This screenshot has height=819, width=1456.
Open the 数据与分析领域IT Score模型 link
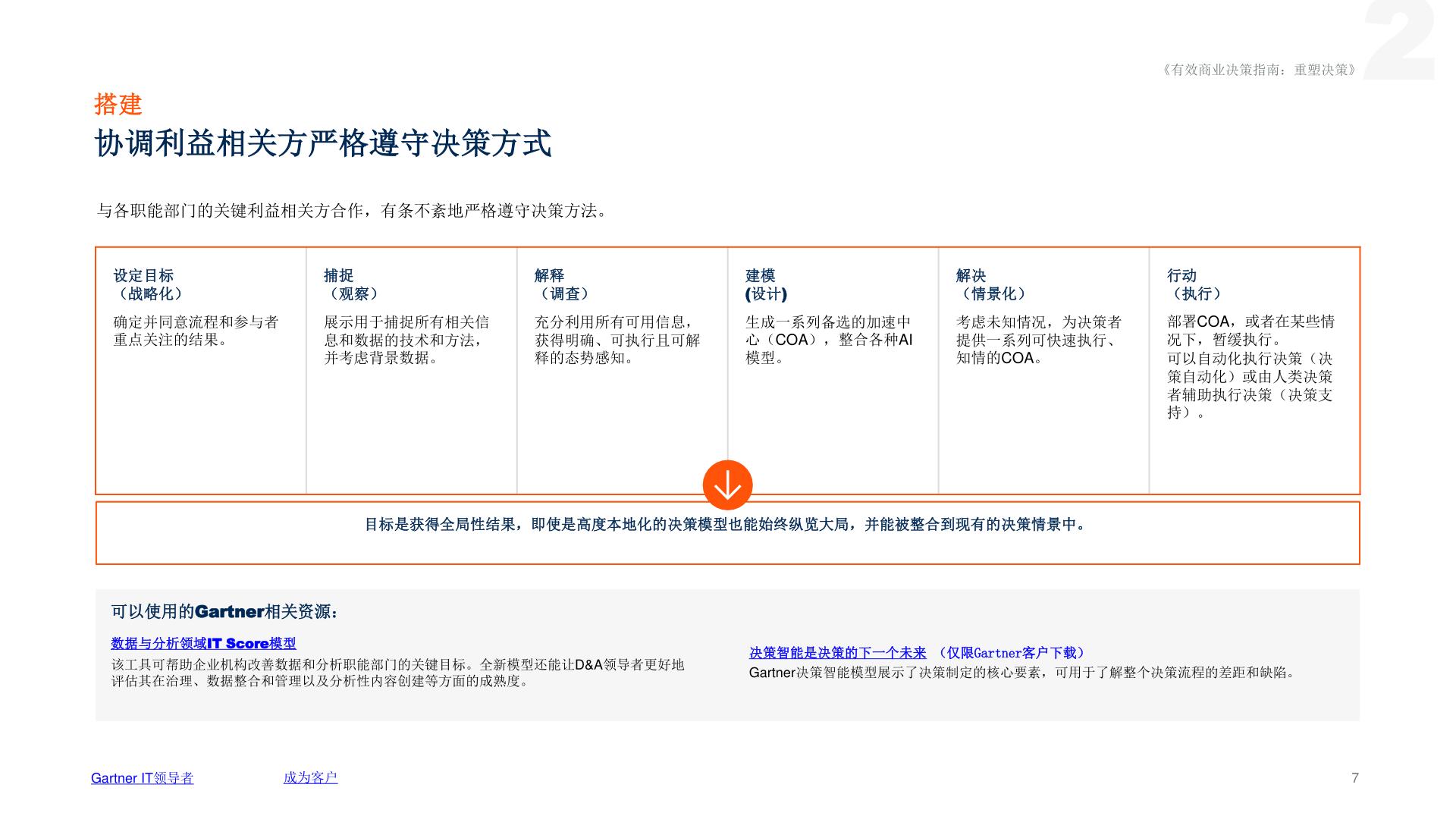[x=203, y=643]
